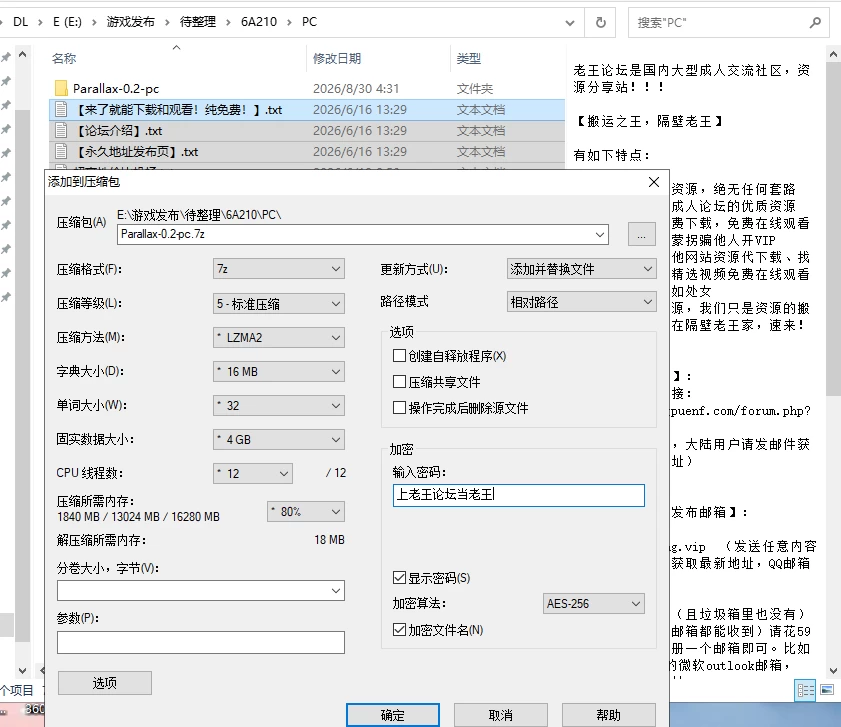Click the date 2026/8/30 4:31

pyautogui.click(x=356, y=89)
